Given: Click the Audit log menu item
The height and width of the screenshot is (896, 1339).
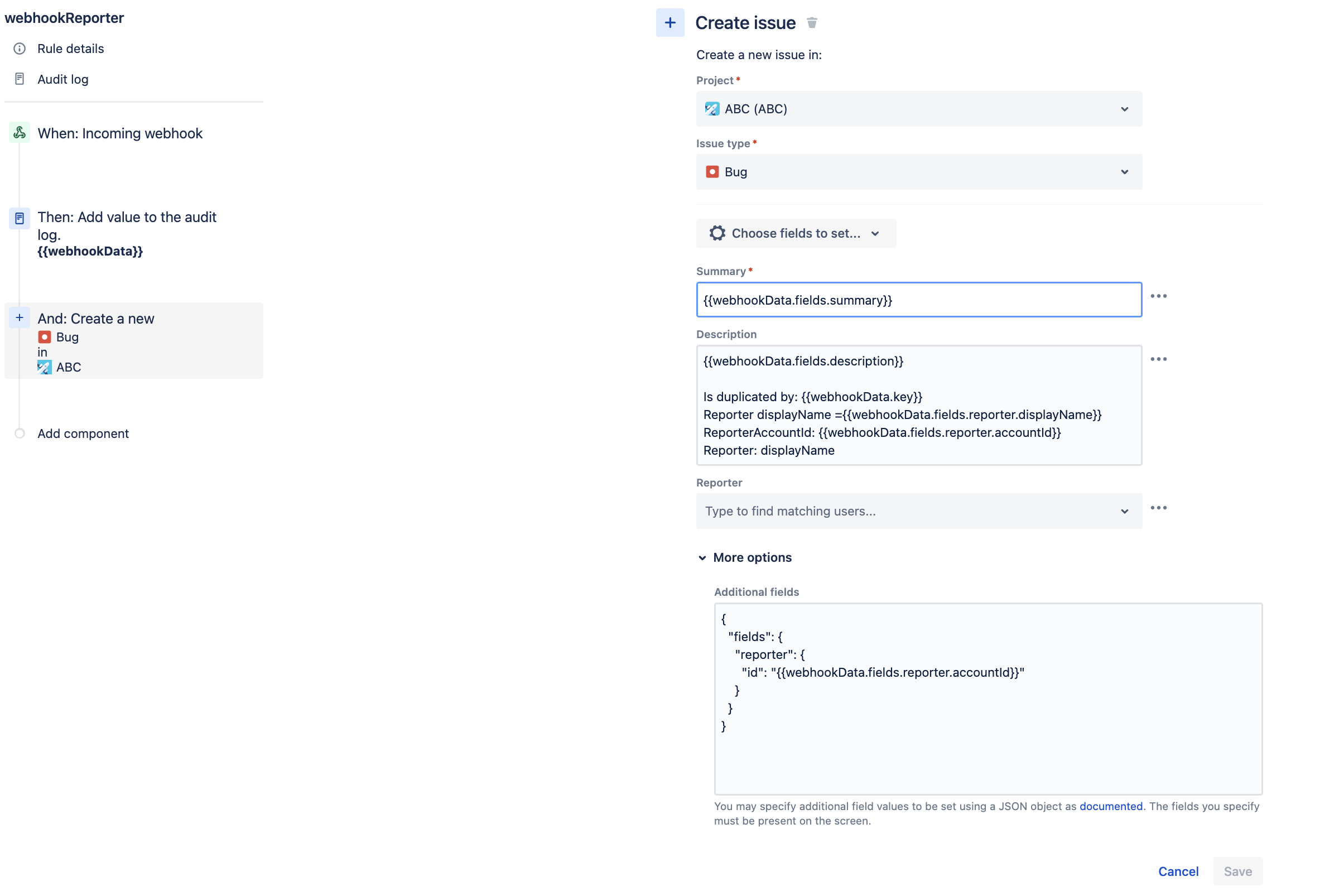Looking at the screenshot, I should coord(62,78).
